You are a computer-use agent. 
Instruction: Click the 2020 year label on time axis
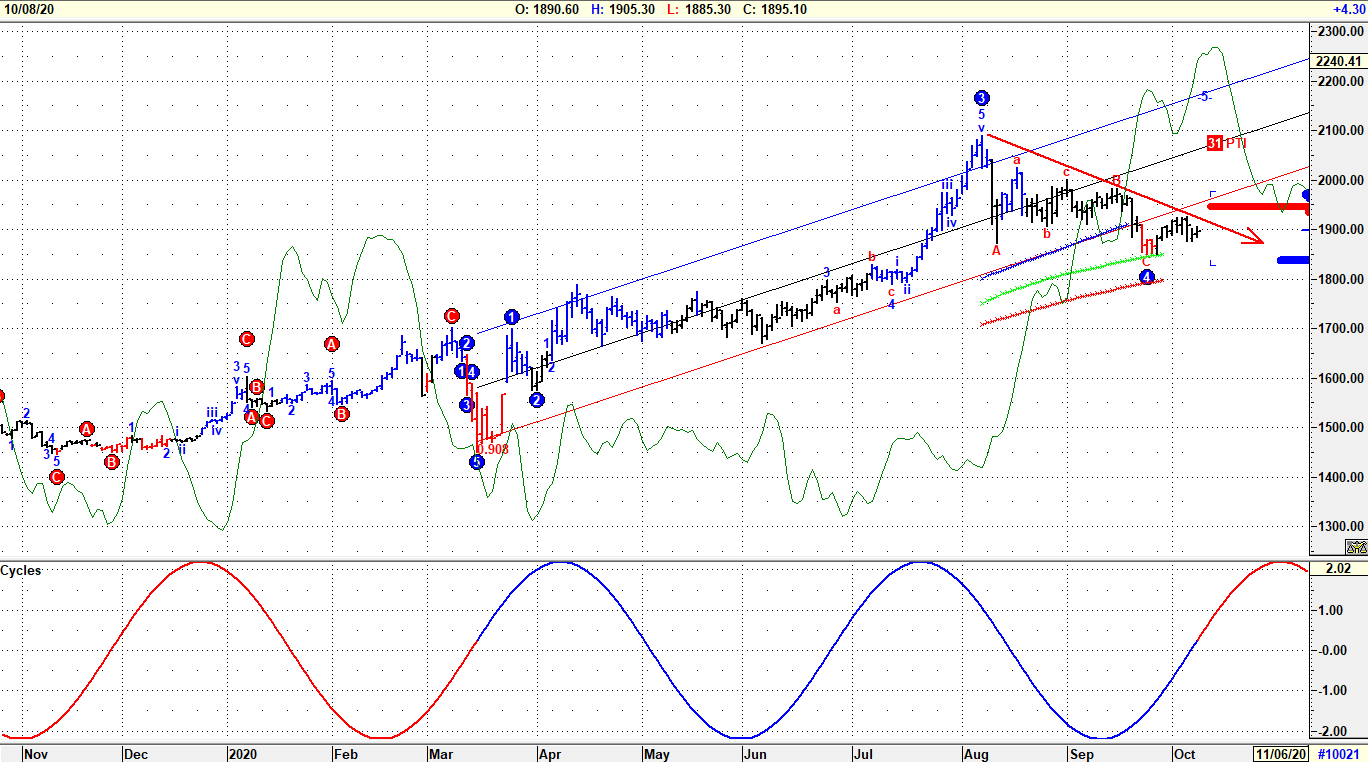point(243,753)
